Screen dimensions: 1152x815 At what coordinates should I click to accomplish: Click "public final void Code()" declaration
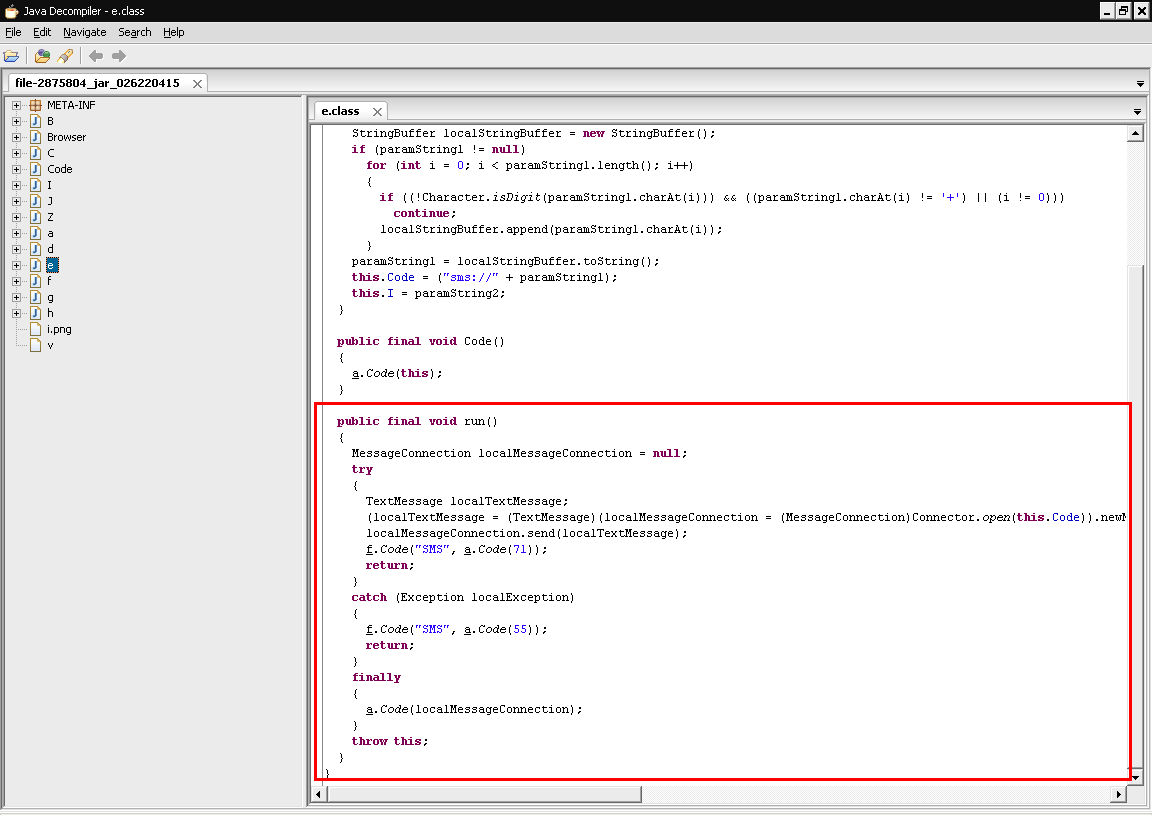click(420, 341)
